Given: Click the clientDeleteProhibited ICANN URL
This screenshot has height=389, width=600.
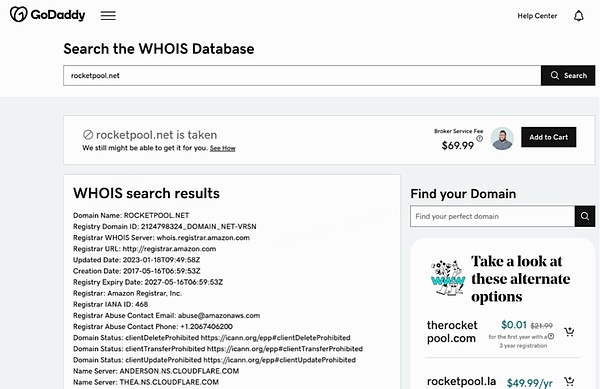Looking at the screenshot, I should (x=276, y=338).
